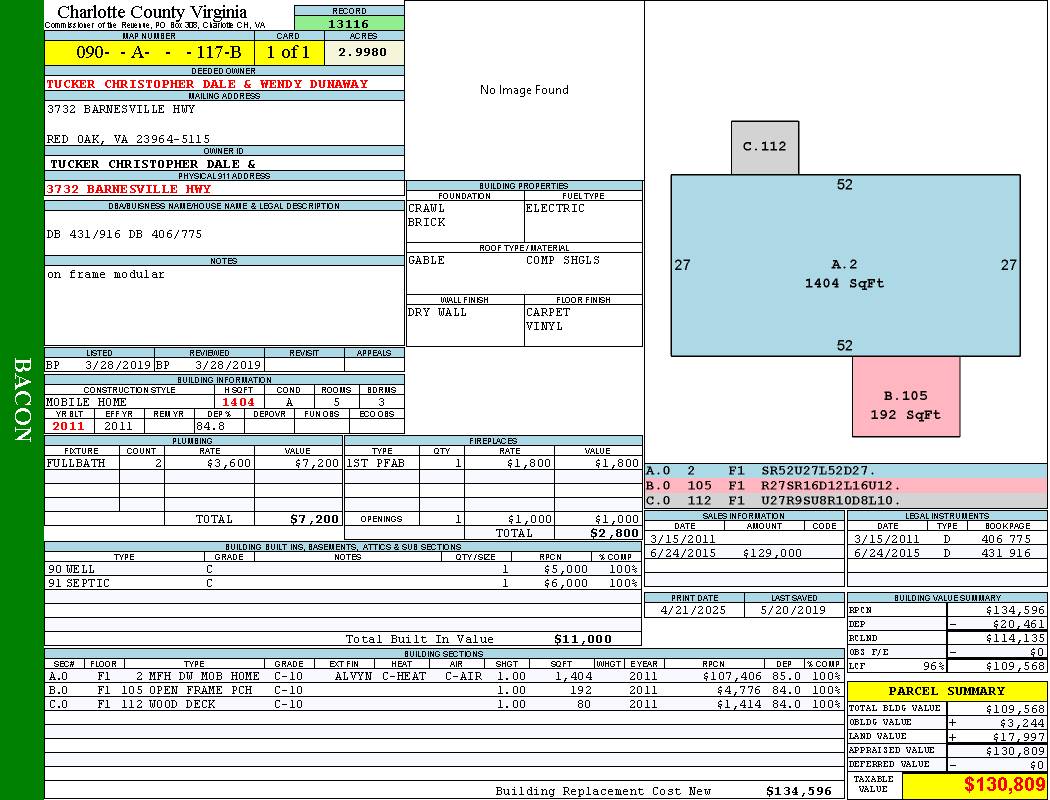Click the green BACON sidebar label

coord(22,400)
